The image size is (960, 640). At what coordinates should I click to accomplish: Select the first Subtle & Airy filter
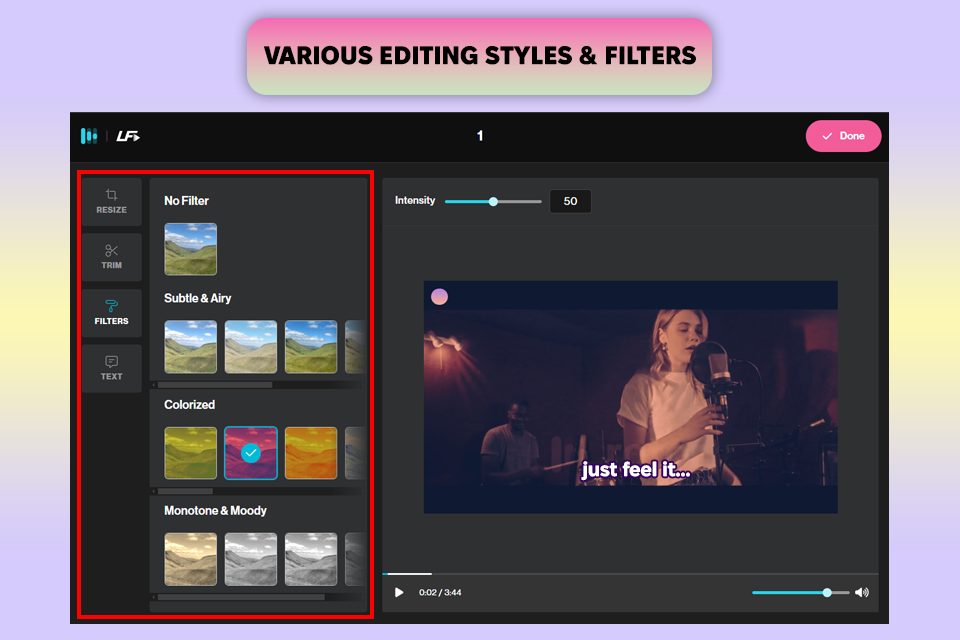point(190,347)
